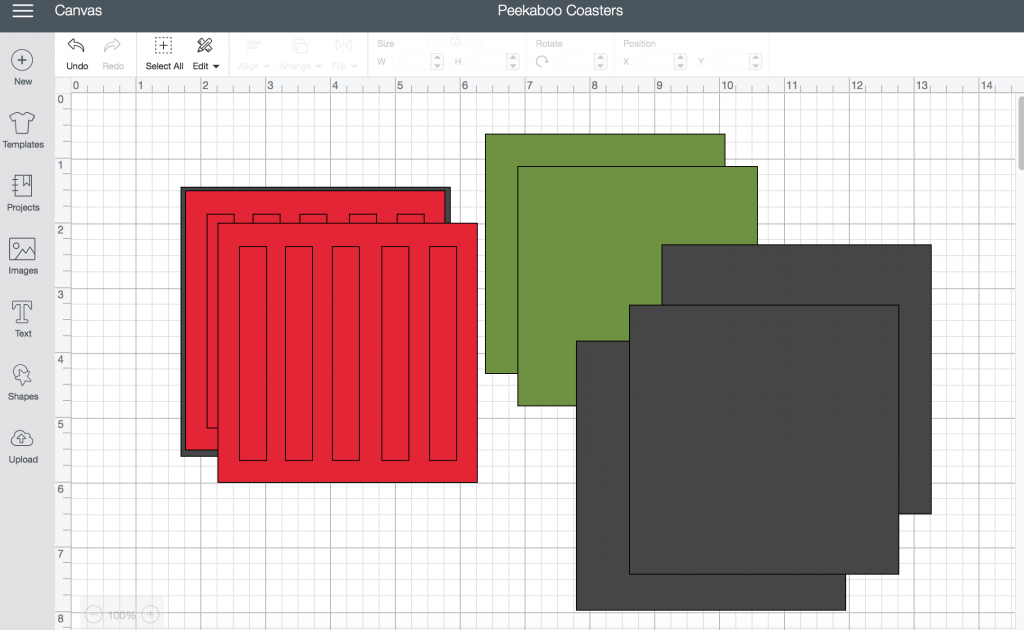Click the Rotate circular arrow icon

pyautogui.click(x=542, y=61)
